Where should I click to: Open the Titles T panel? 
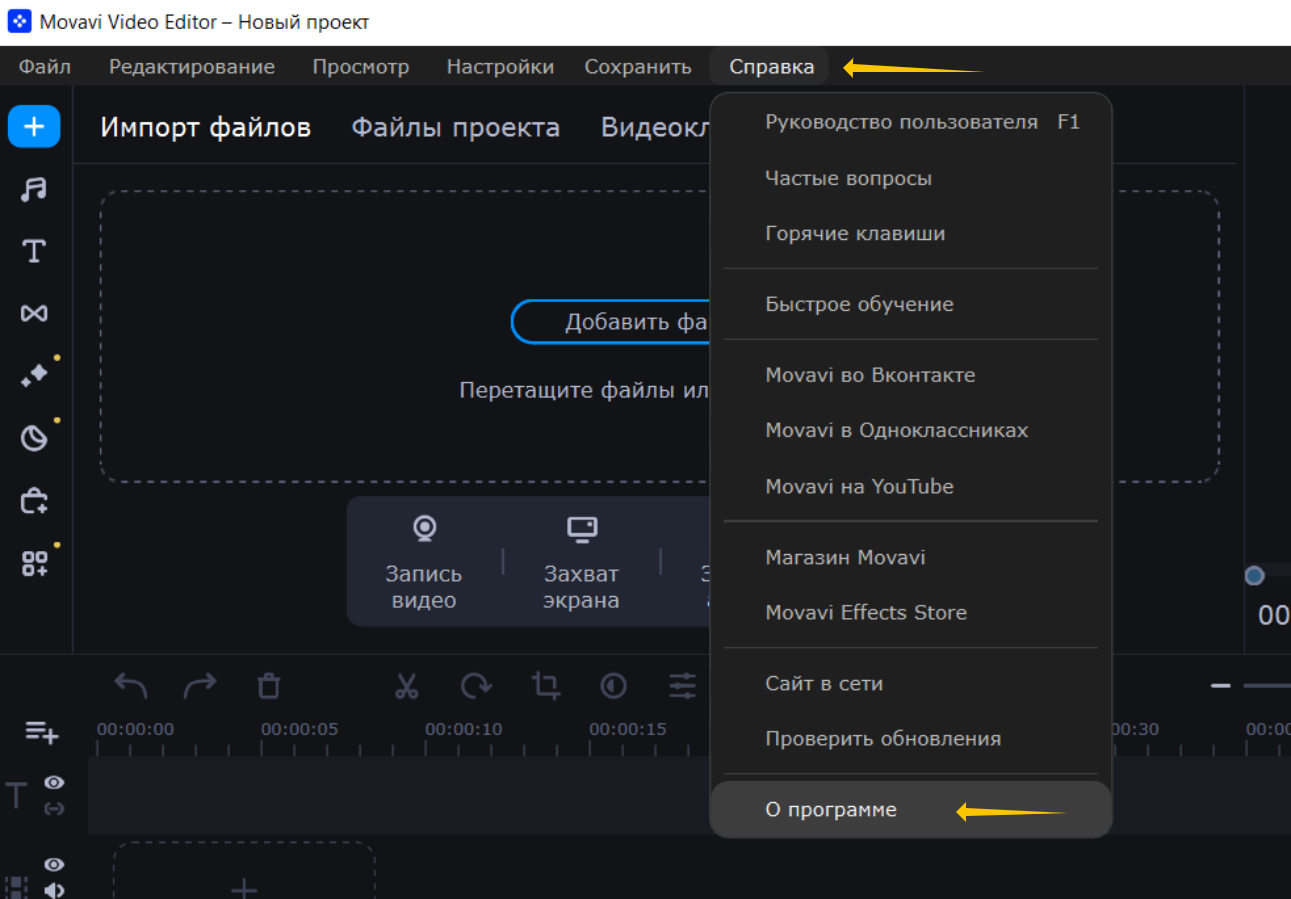click(34, 251)
